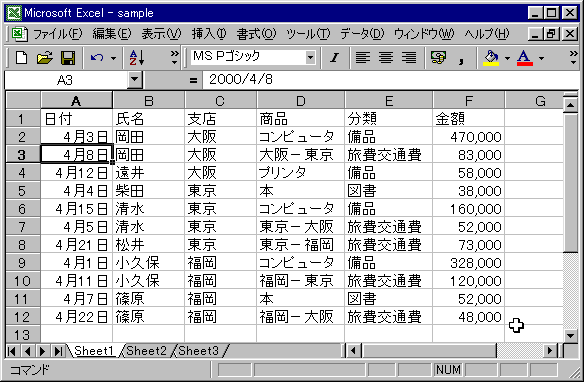Open the MS Pゴシック font dropdown
The image size is (584, 382).
(310, 58)
